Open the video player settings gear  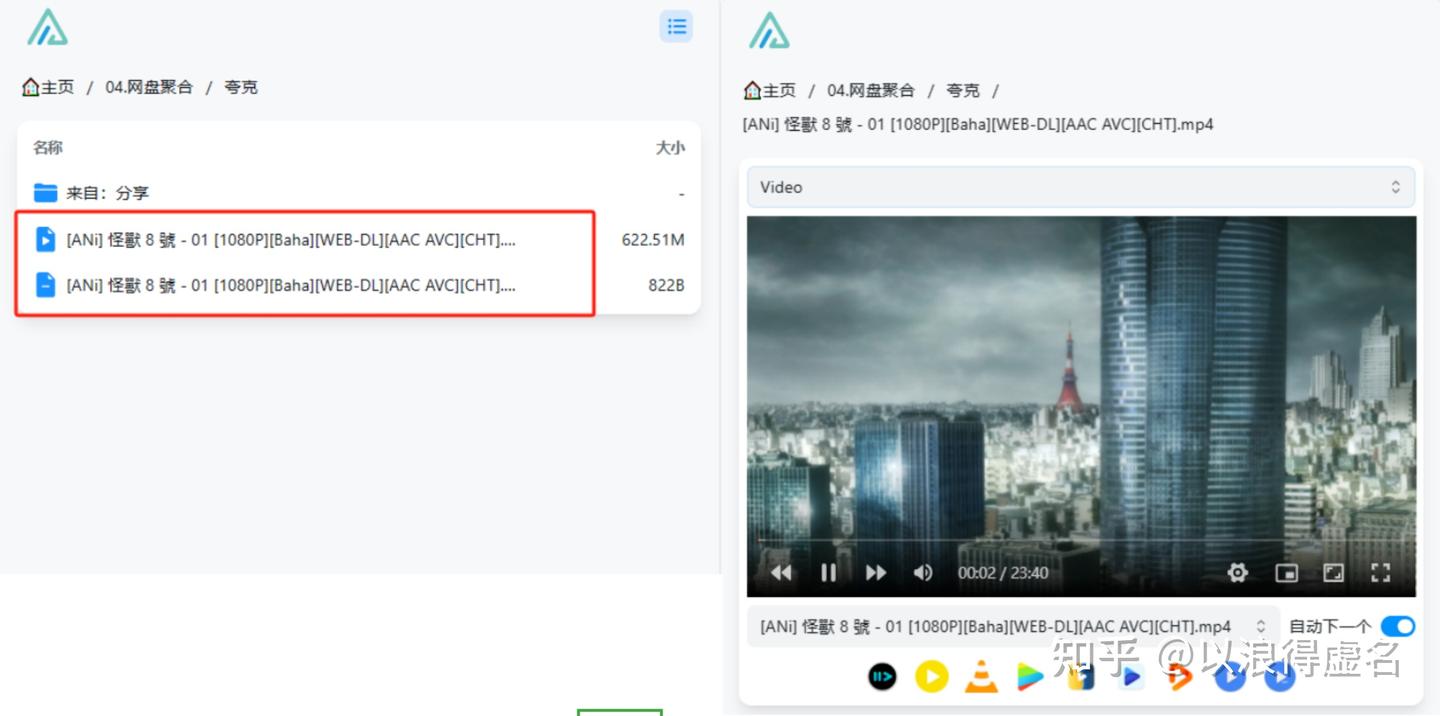pos(1237,572)
